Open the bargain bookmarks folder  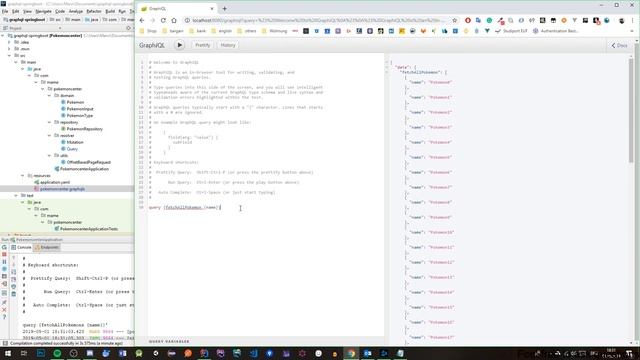[x=173, y=31]
